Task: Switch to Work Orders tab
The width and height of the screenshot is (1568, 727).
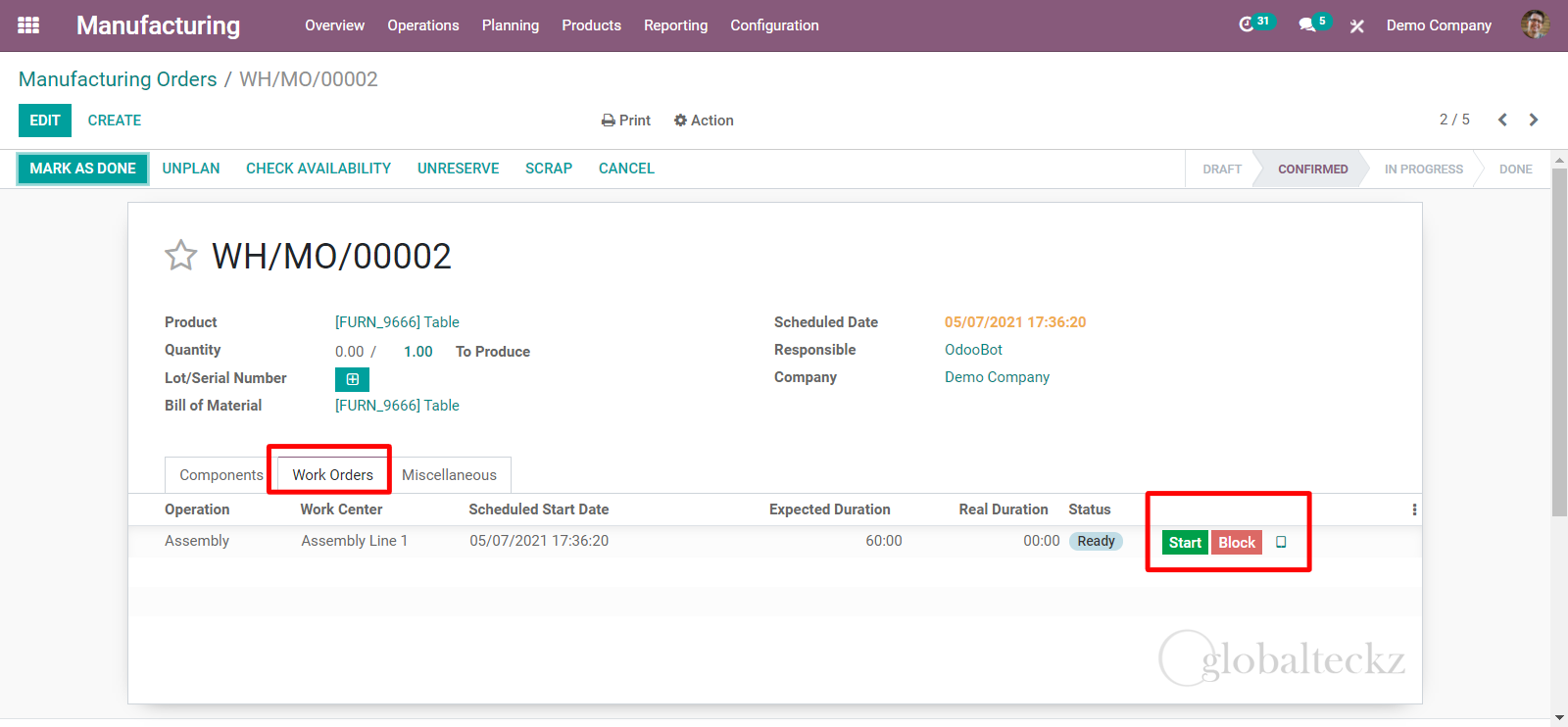Action: point(333,475)
